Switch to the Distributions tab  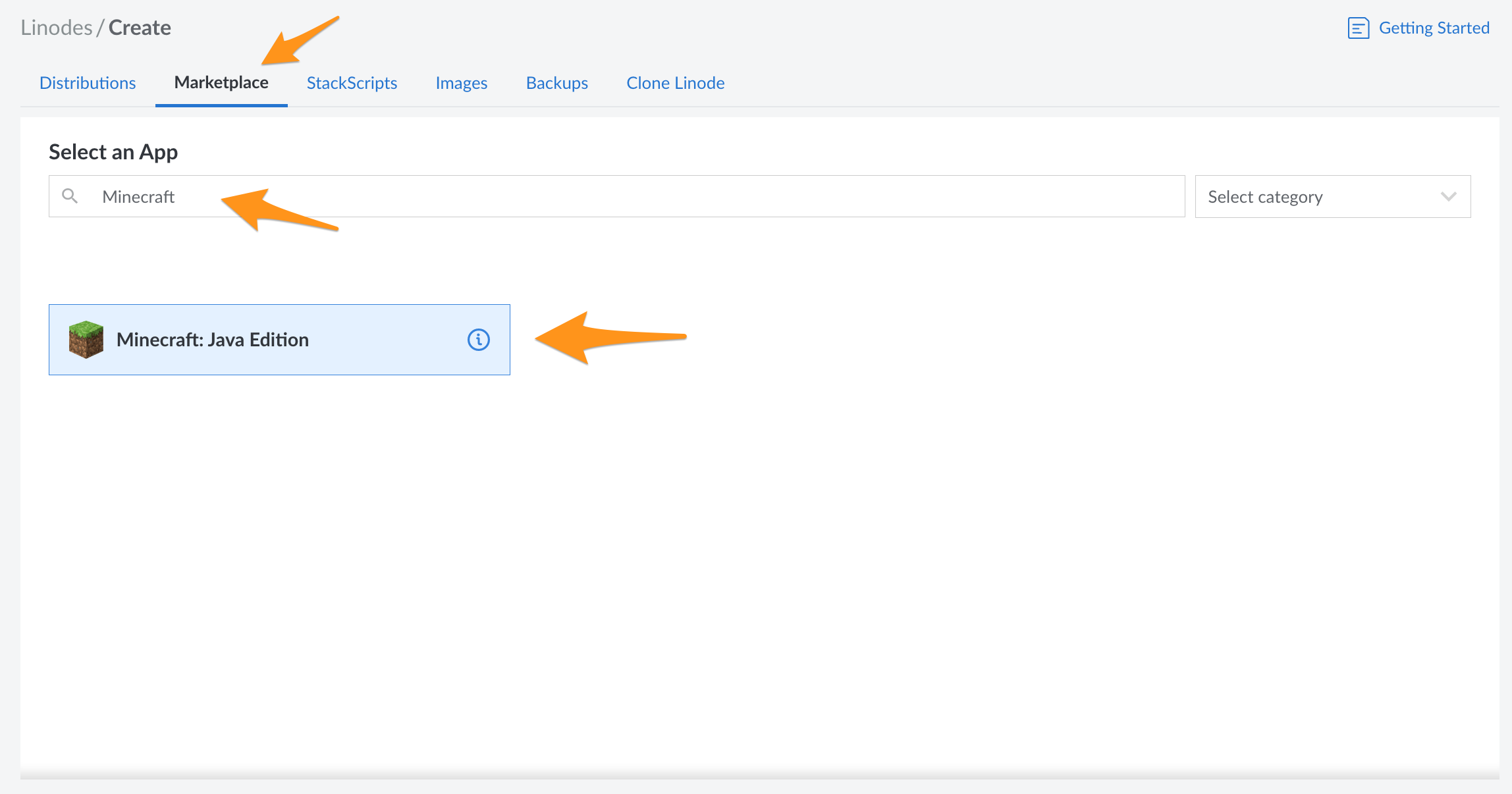[88, 83]
